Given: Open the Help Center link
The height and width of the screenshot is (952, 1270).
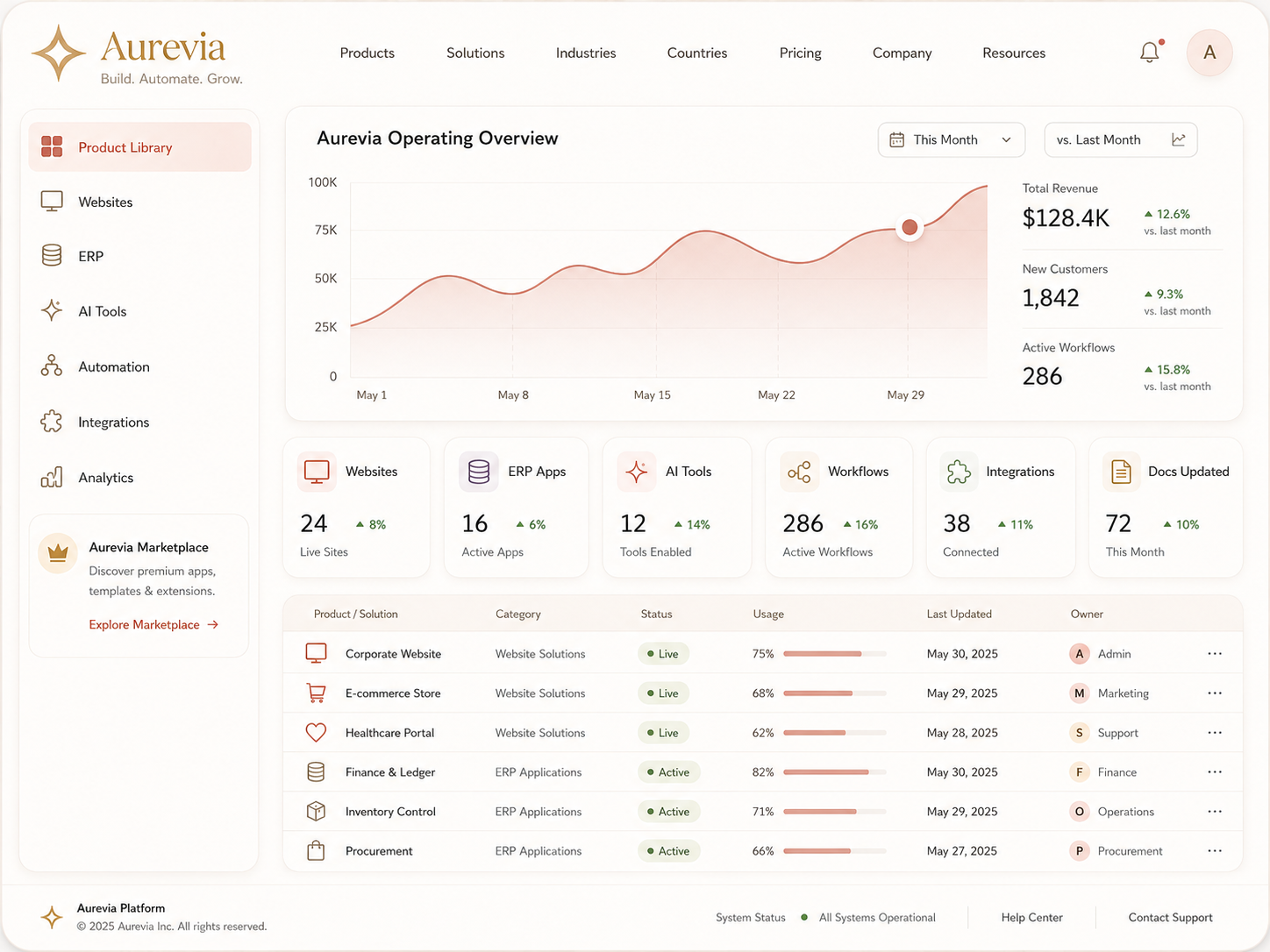Looking at the screenshot, I should coord(1032,917).
